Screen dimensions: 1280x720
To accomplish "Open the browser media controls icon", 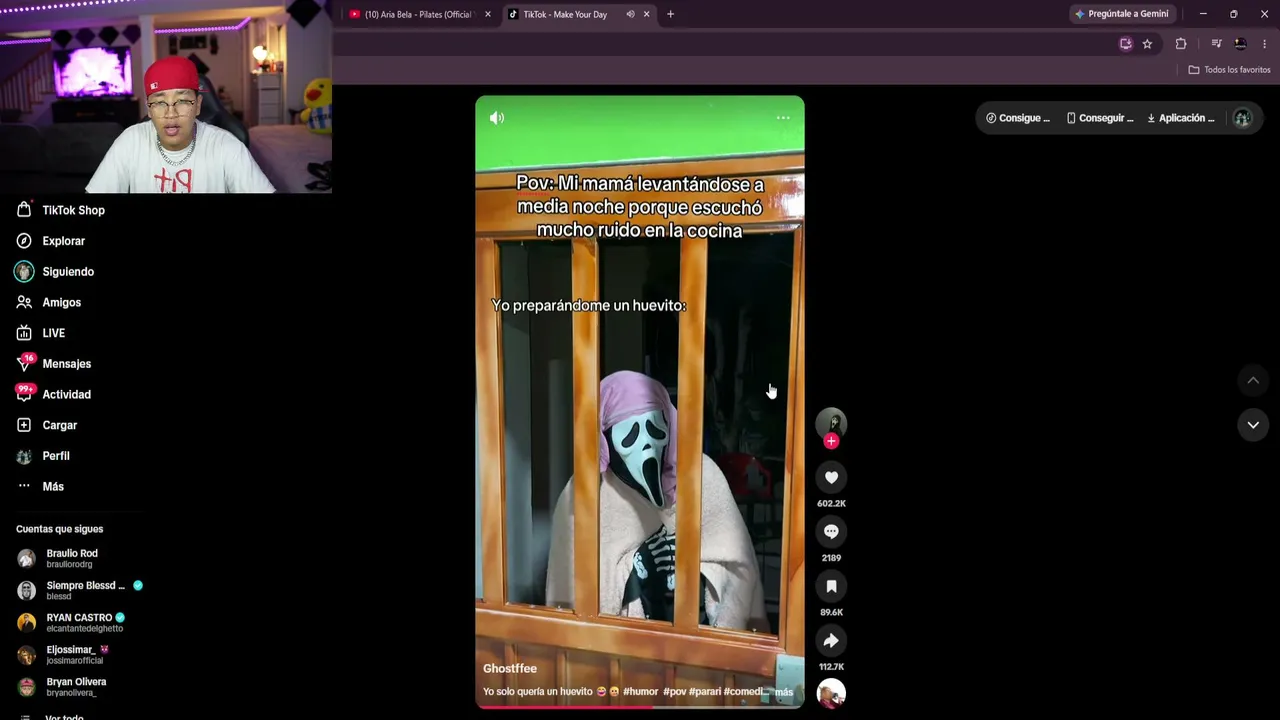I will (x=1216, y=44).
